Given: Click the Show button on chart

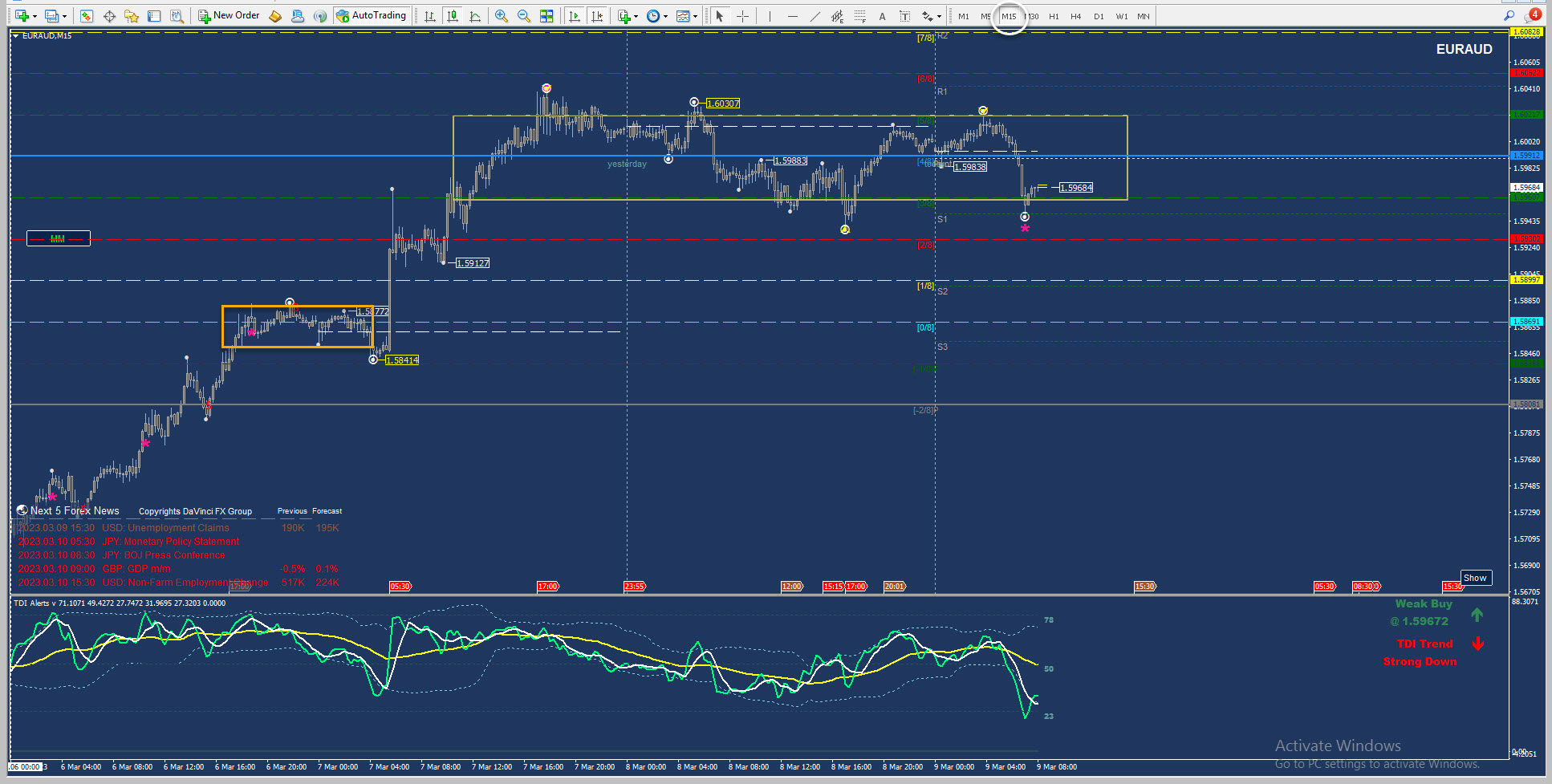Looking at the screenshot, I should [x=1475, y=578].
